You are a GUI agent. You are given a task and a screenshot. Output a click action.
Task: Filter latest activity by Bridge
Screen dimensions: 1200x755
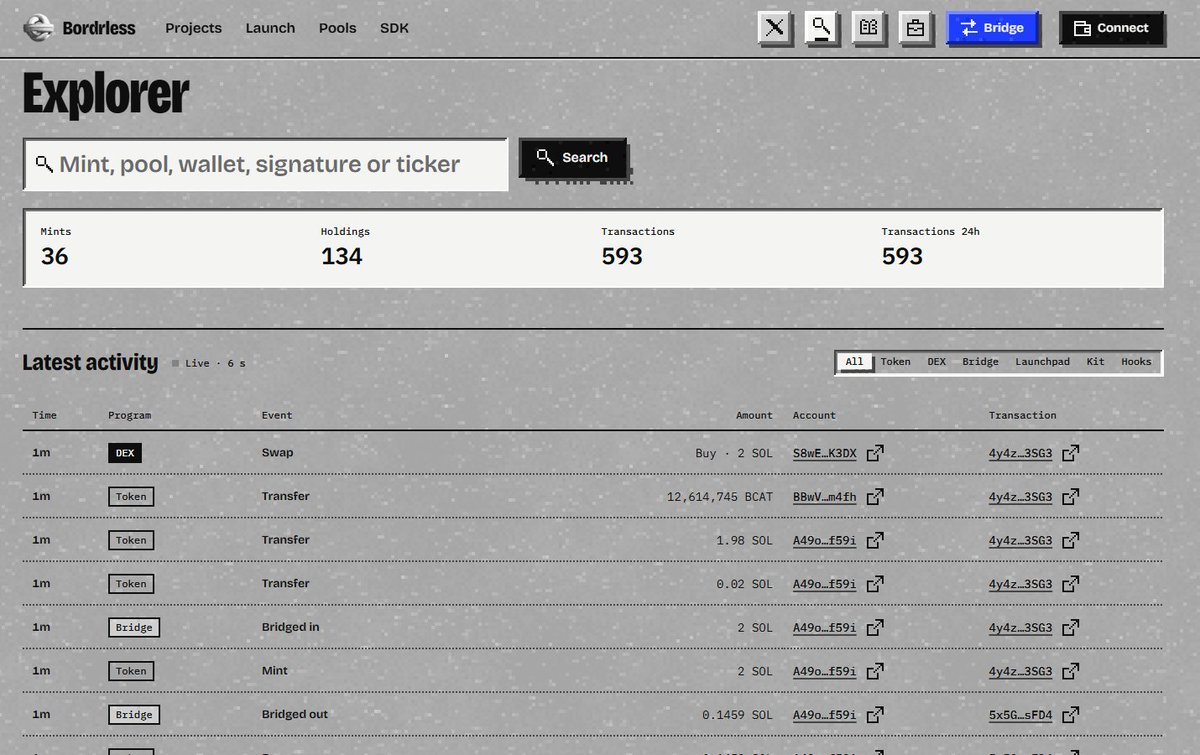pos(980,362)
